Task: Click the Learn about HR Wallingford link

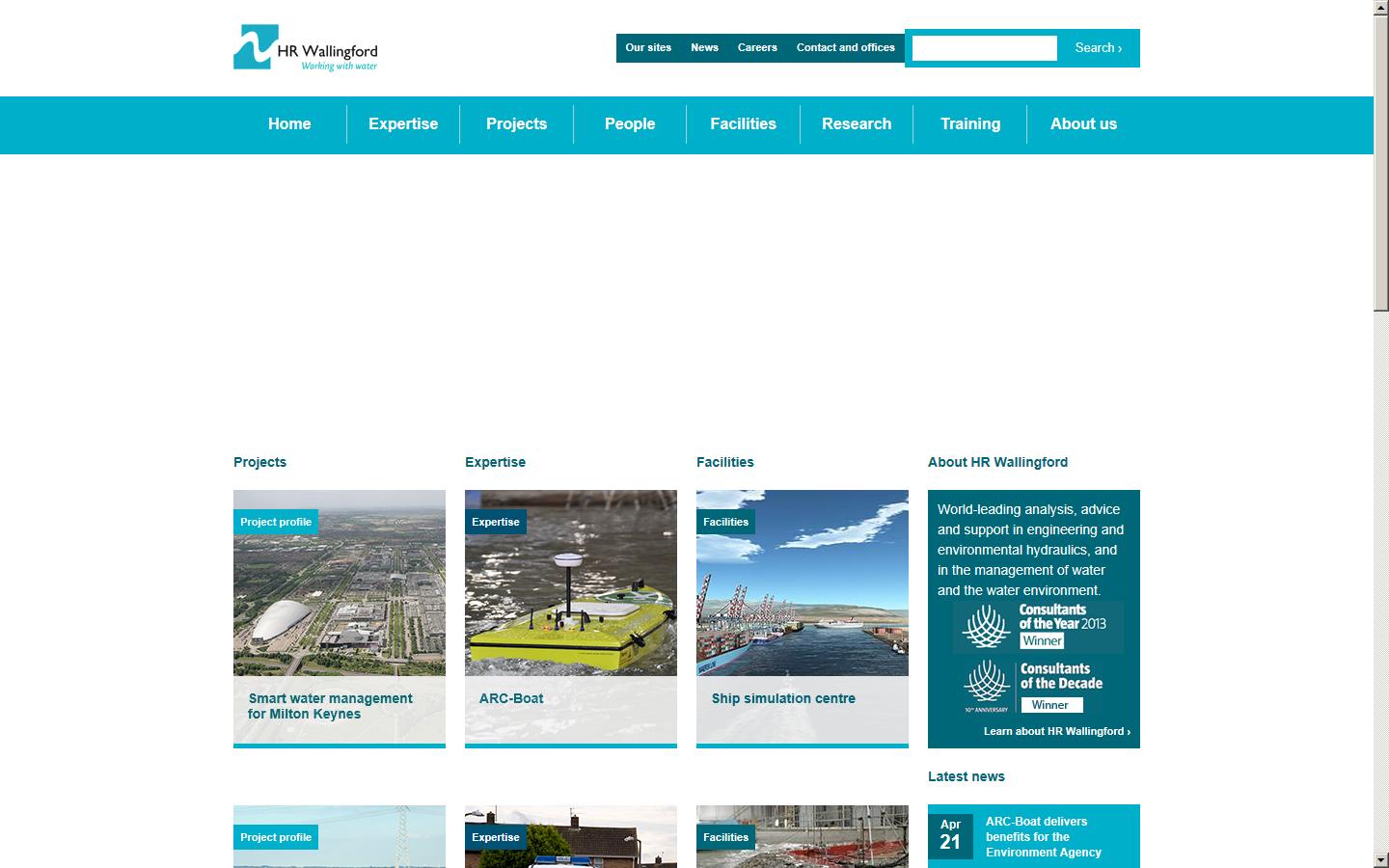Action: pyautogui.click(x=1055, y=731)
